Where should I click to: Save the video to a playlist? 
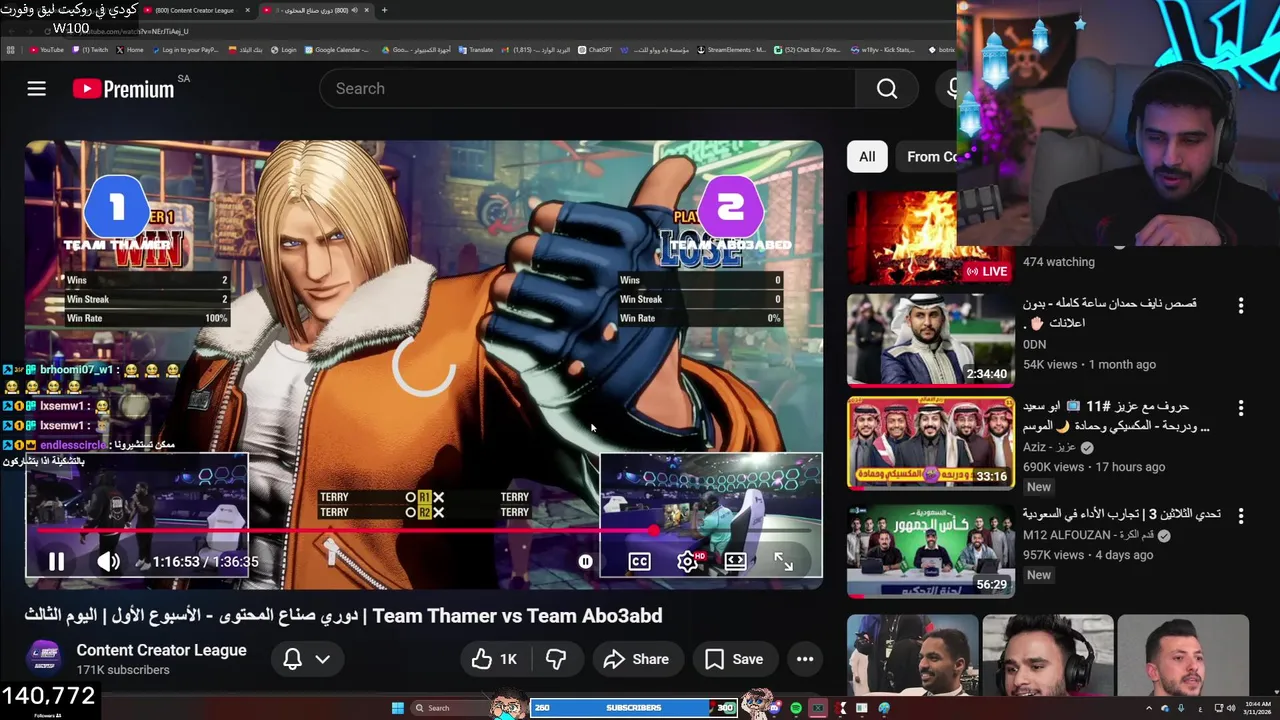tap(734, 659)
